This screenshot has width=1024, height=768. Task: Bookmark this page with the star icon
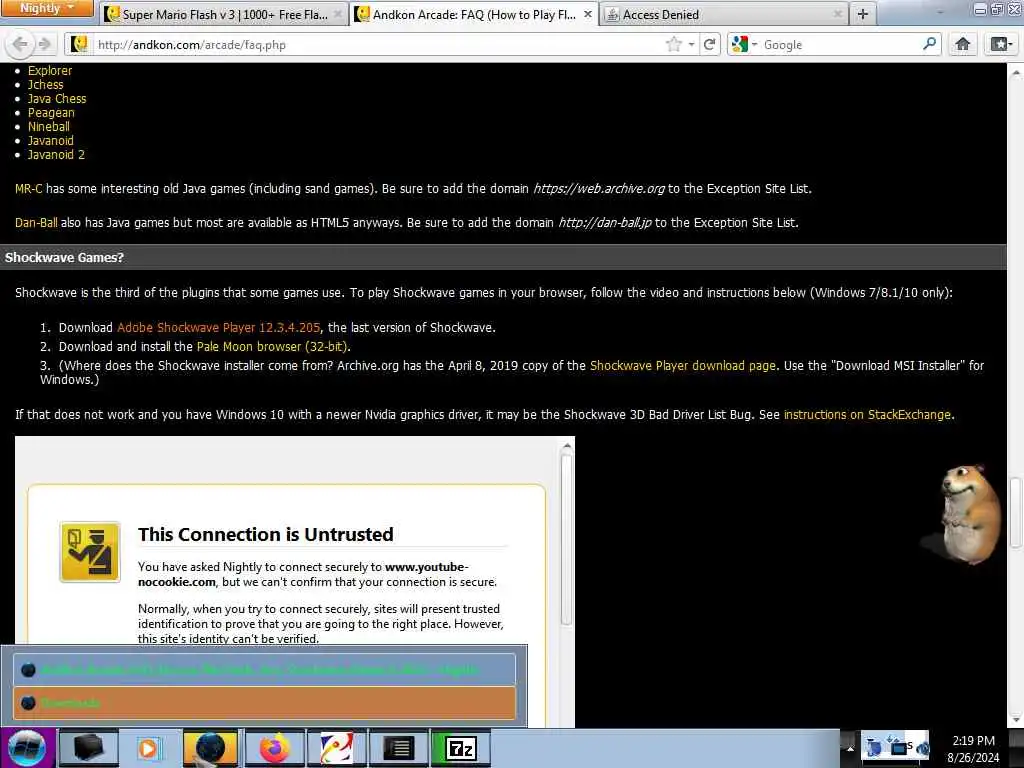[x=673, y=44]
